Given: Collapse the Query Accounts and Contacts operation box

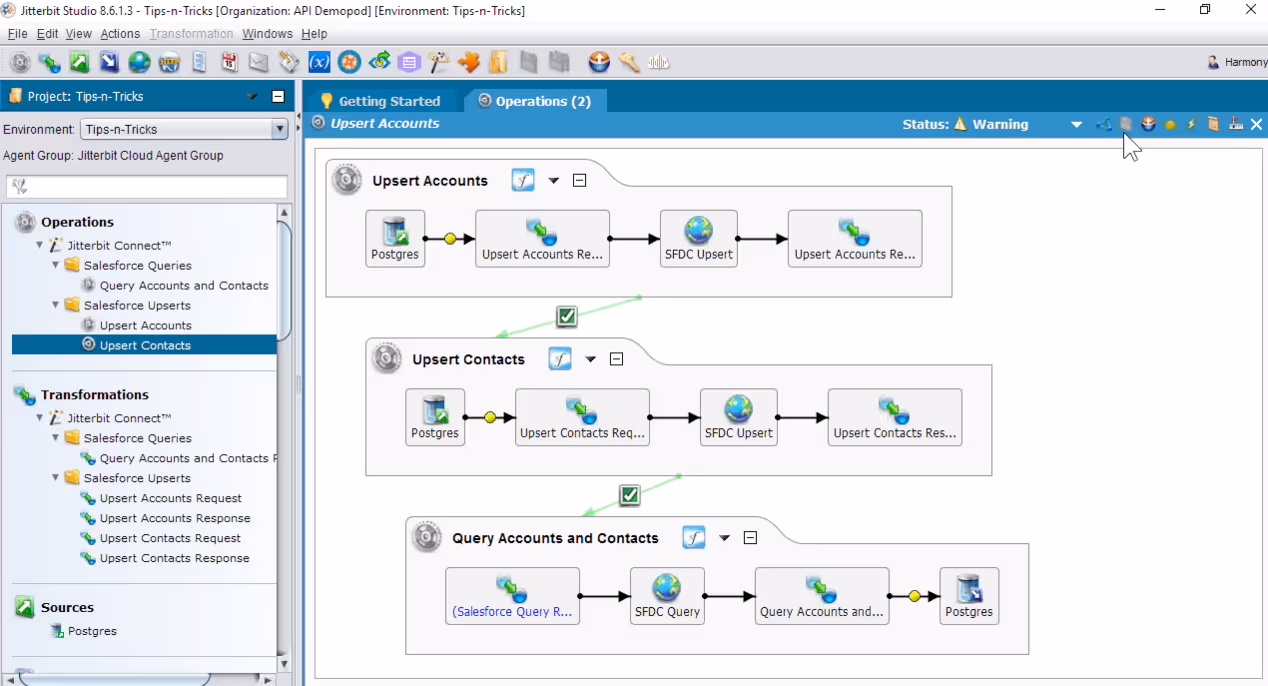Looking at the screenshot, I should coord(750,538).
